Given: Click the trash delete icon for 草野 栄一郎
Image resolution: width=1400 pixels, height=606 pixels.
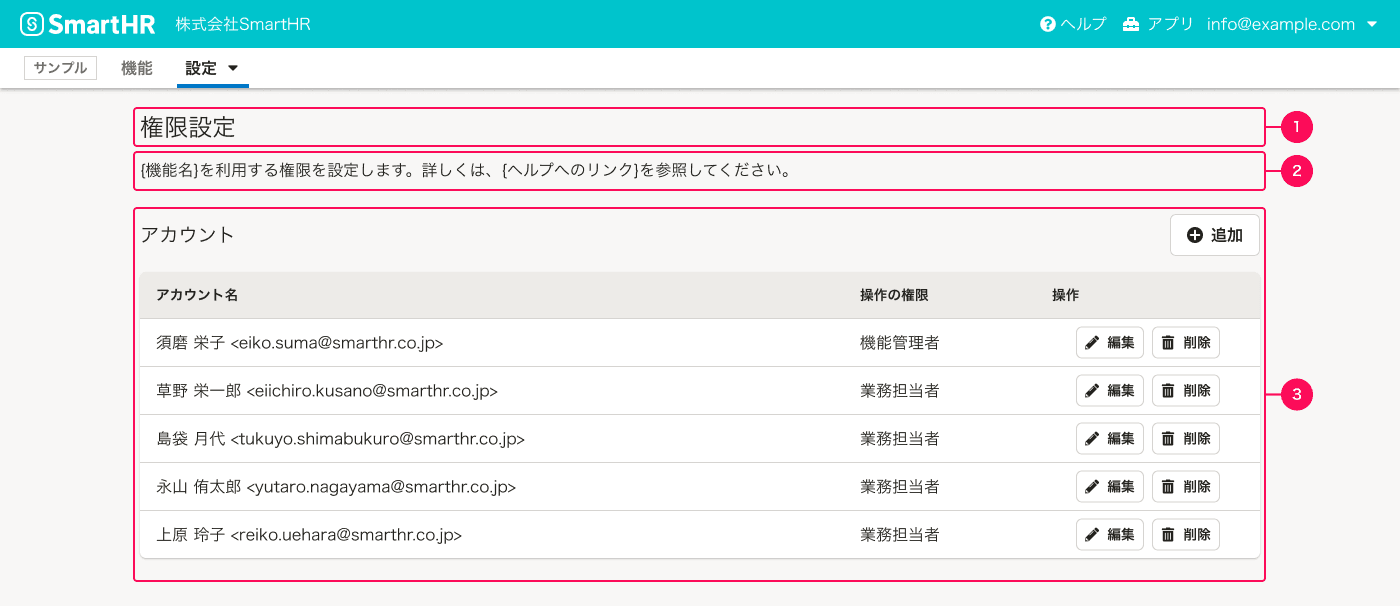Looking at the screenshot, I should tap(1167, 390).
